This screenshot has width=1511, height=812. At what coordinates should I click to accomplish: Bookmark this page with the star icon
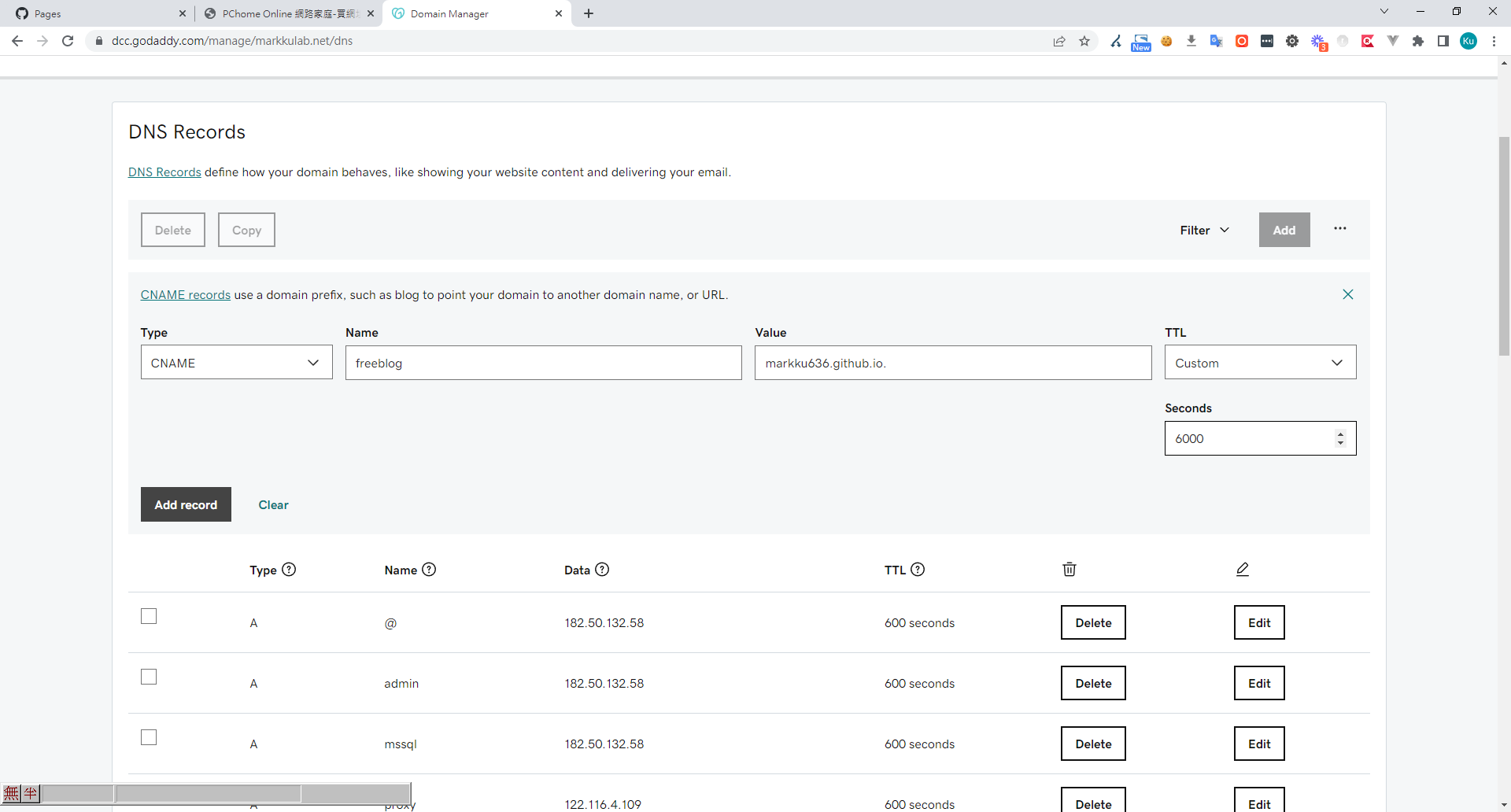click(1084, 41)
